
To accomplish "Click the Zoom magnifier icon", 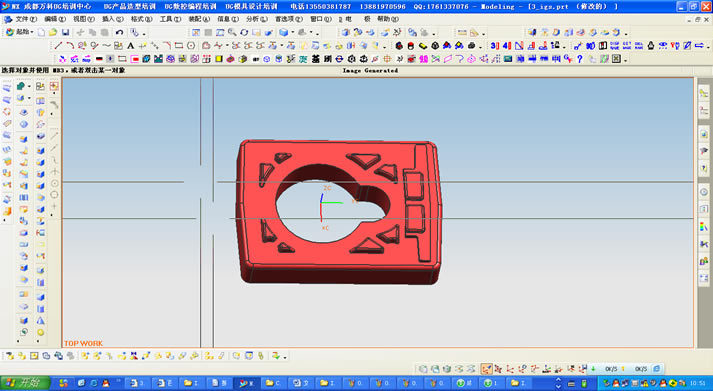I will (x=232, y=32).
